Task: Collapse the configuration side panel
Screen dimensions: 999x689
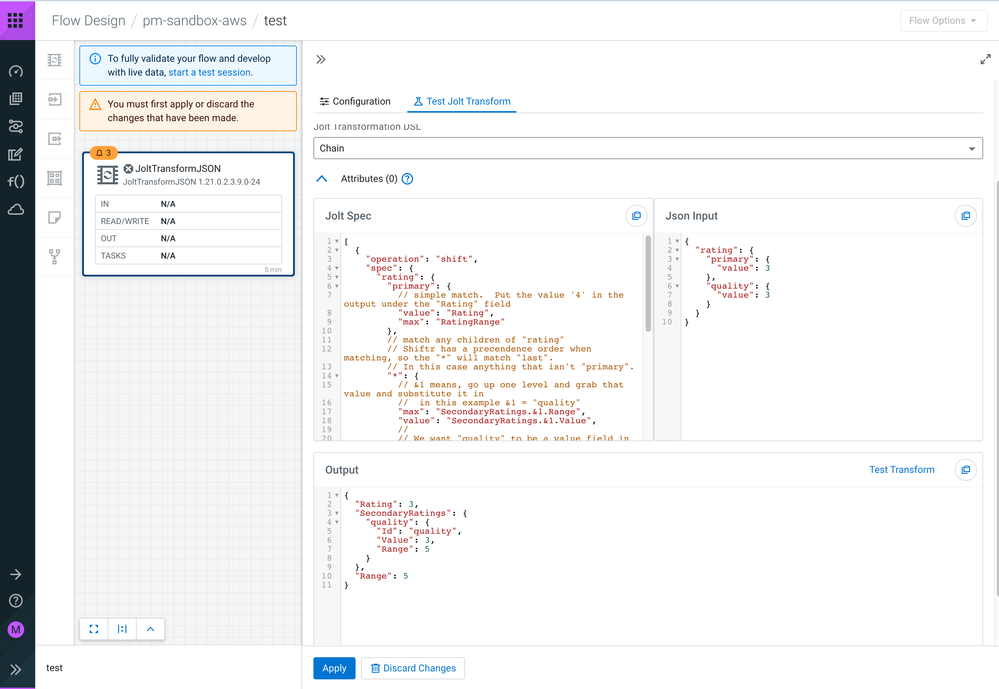Action: (321, 60)
